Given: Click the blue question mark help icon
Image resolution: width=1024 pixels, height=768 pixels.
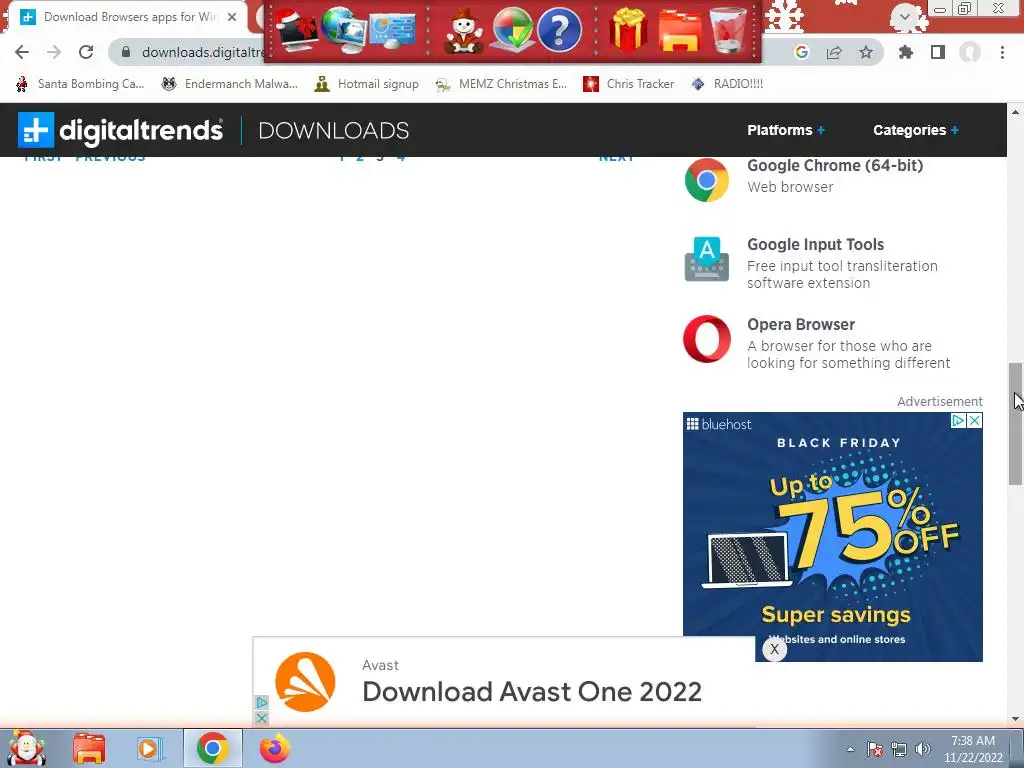Looking at the screenshot, I should pos(560,30).
